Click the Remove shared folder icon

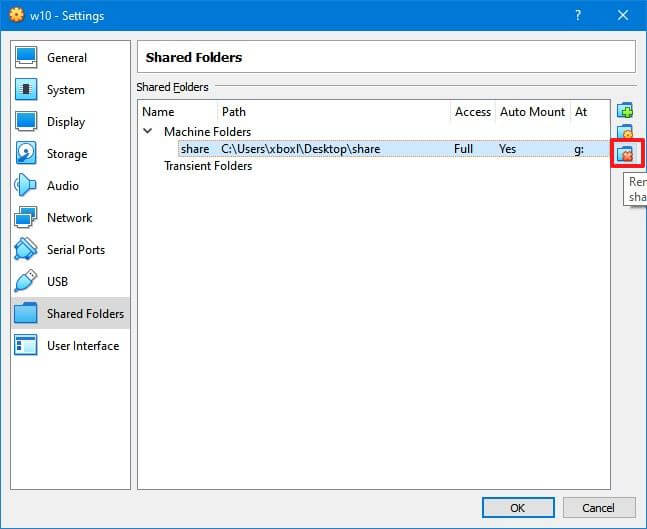click(625, 154)
